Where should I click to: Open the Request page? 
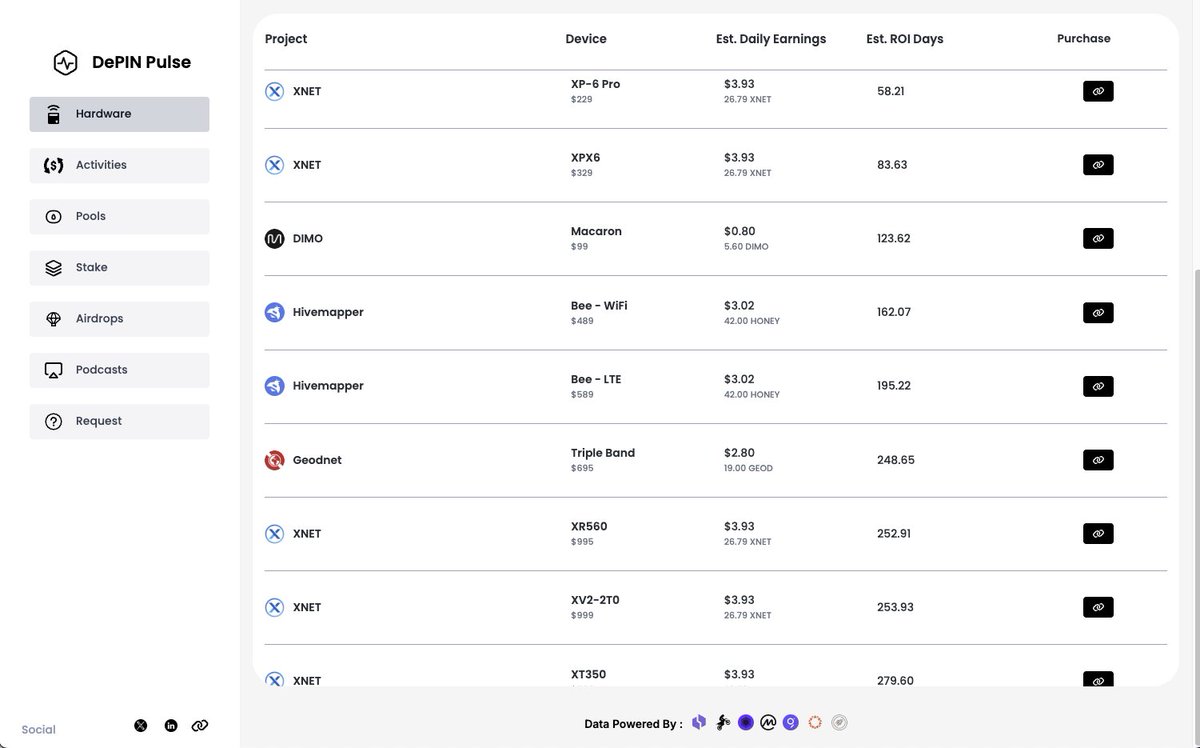pyautogui.click(x=119, y=421)
